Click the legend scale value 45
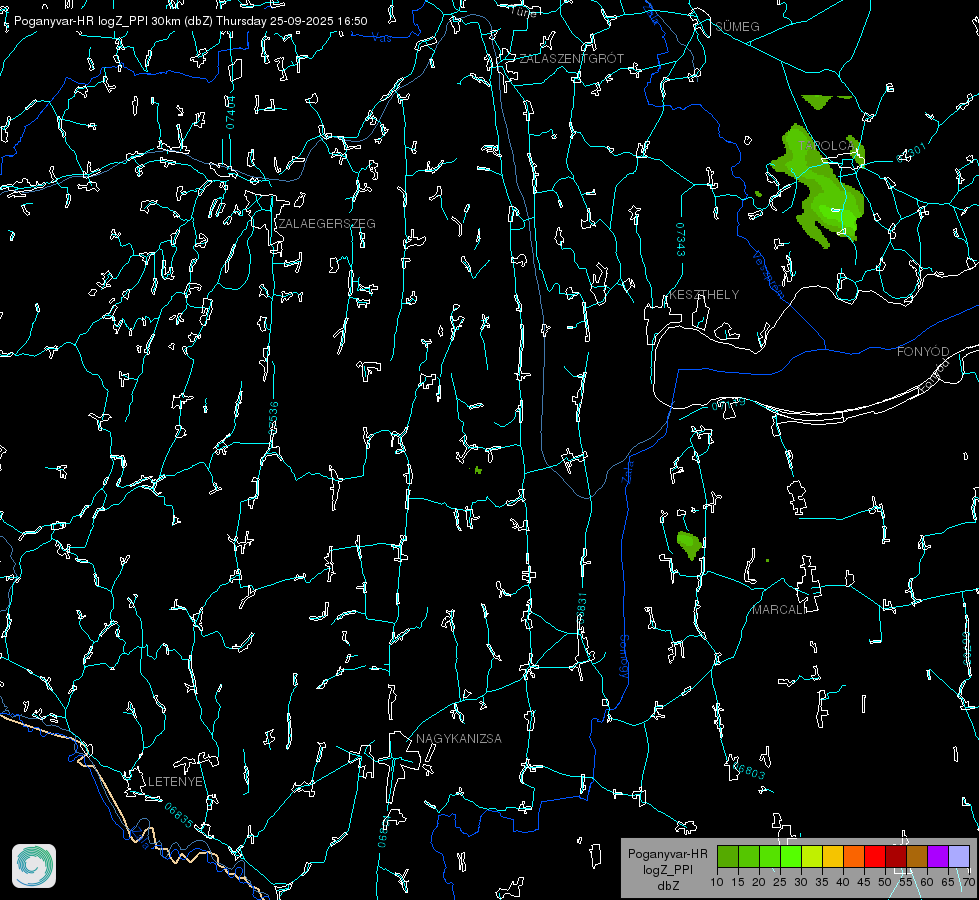This screenshot has height=900, width=979. 864,882
